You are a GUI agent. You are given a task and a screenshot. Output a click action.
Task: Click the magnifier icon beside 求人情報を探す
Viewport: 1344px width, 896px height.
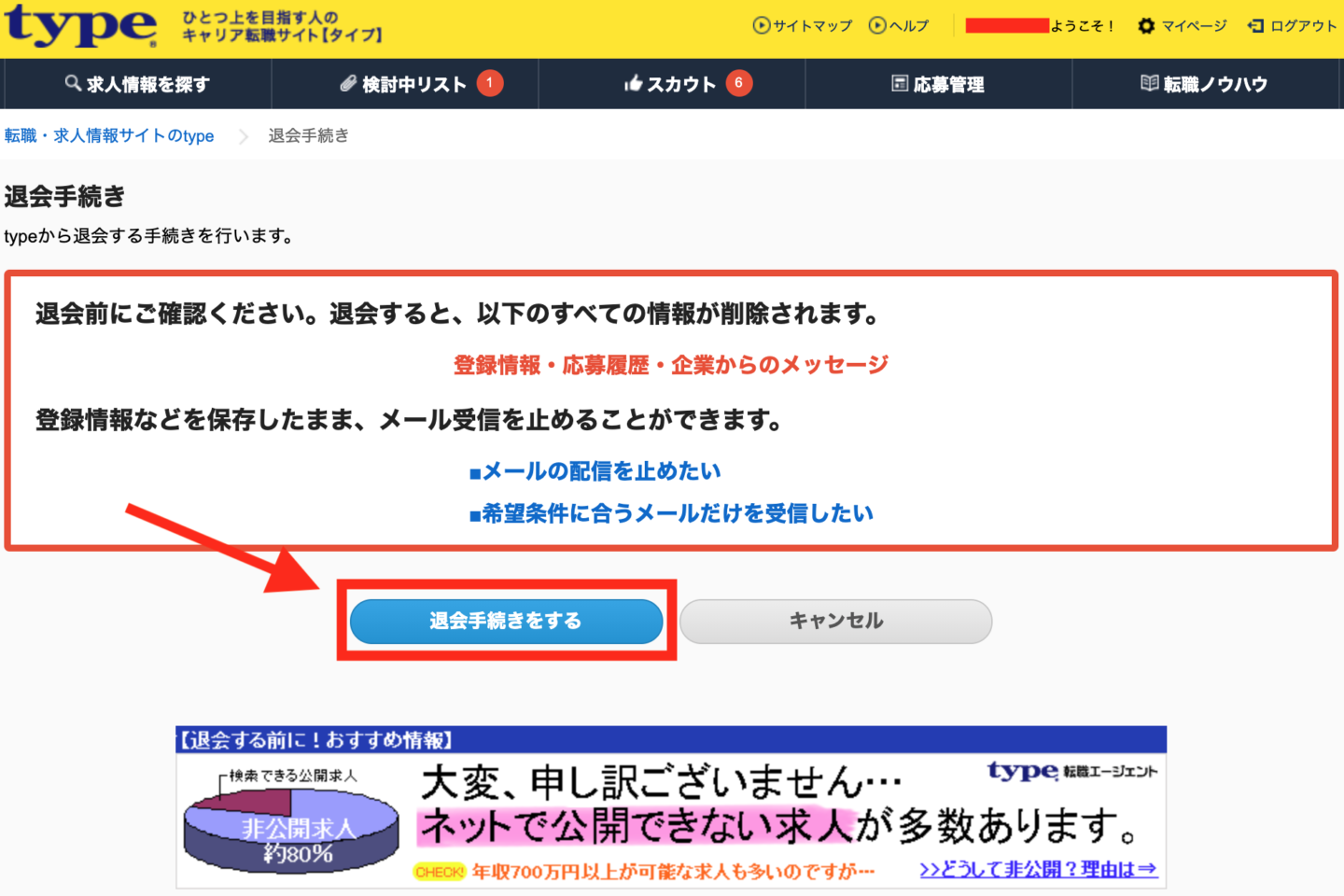73,84
